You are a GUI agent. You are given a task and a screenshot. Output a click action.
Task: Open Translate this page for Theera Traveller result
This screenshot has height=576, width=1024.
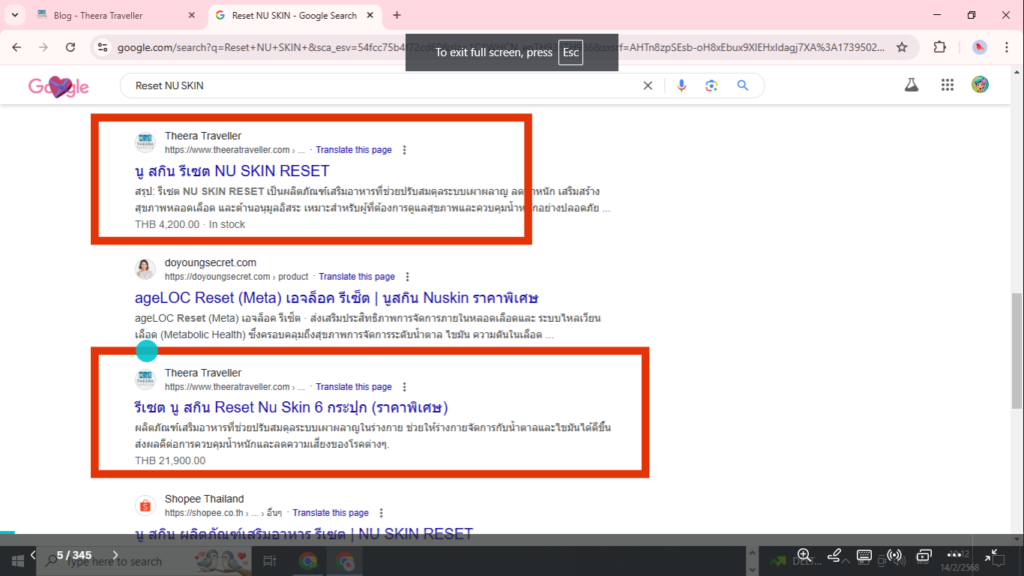coord(354,149)
